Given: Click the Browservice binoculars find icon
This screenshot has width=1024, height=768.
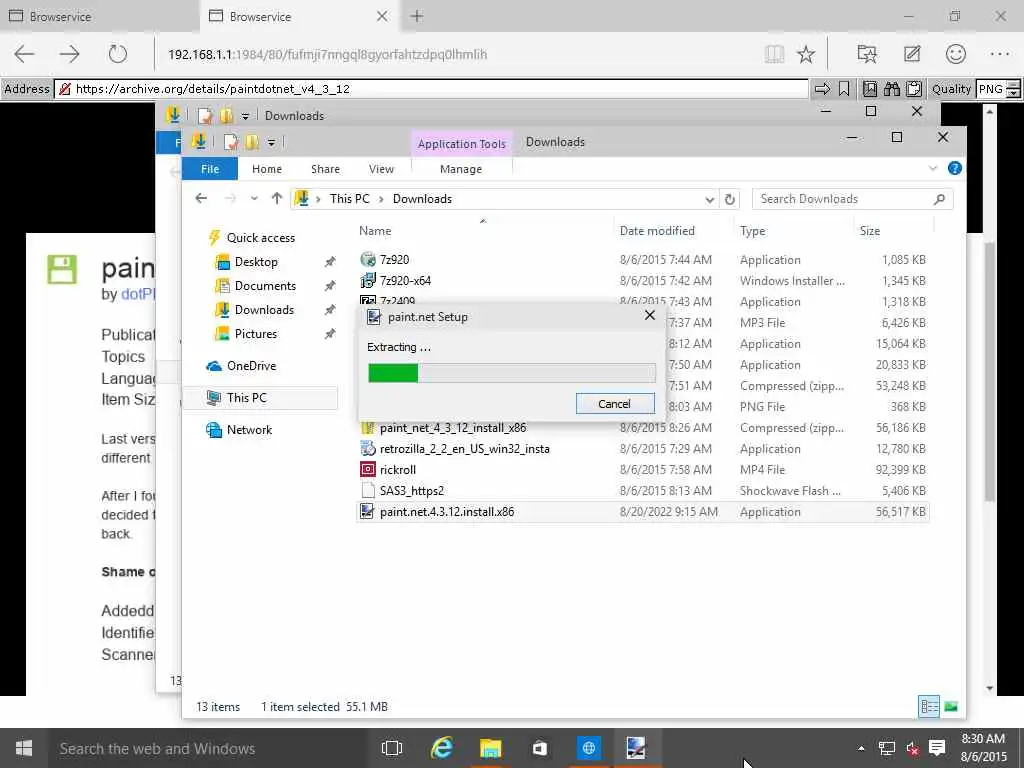Looking at the screenshot, I should pos(891,89).
